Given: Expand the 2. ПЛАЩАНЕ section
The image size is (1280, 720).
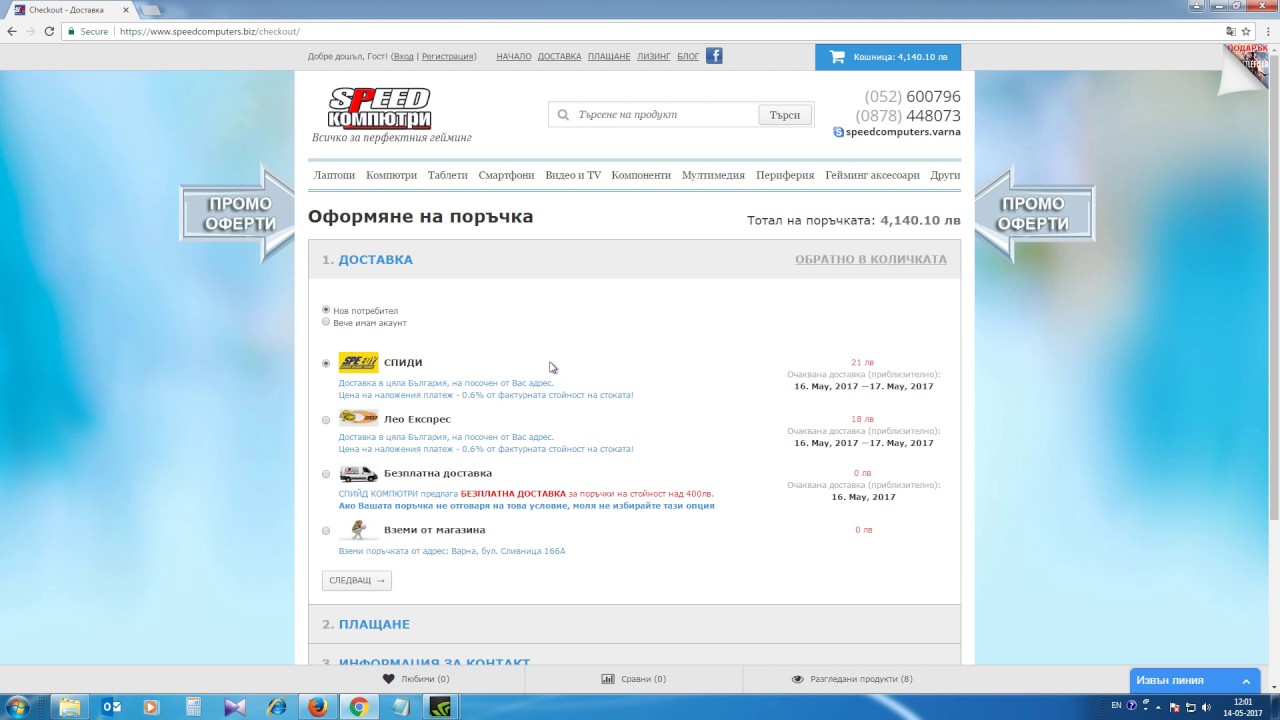Looking at the screenshot, I should [634, 624].
